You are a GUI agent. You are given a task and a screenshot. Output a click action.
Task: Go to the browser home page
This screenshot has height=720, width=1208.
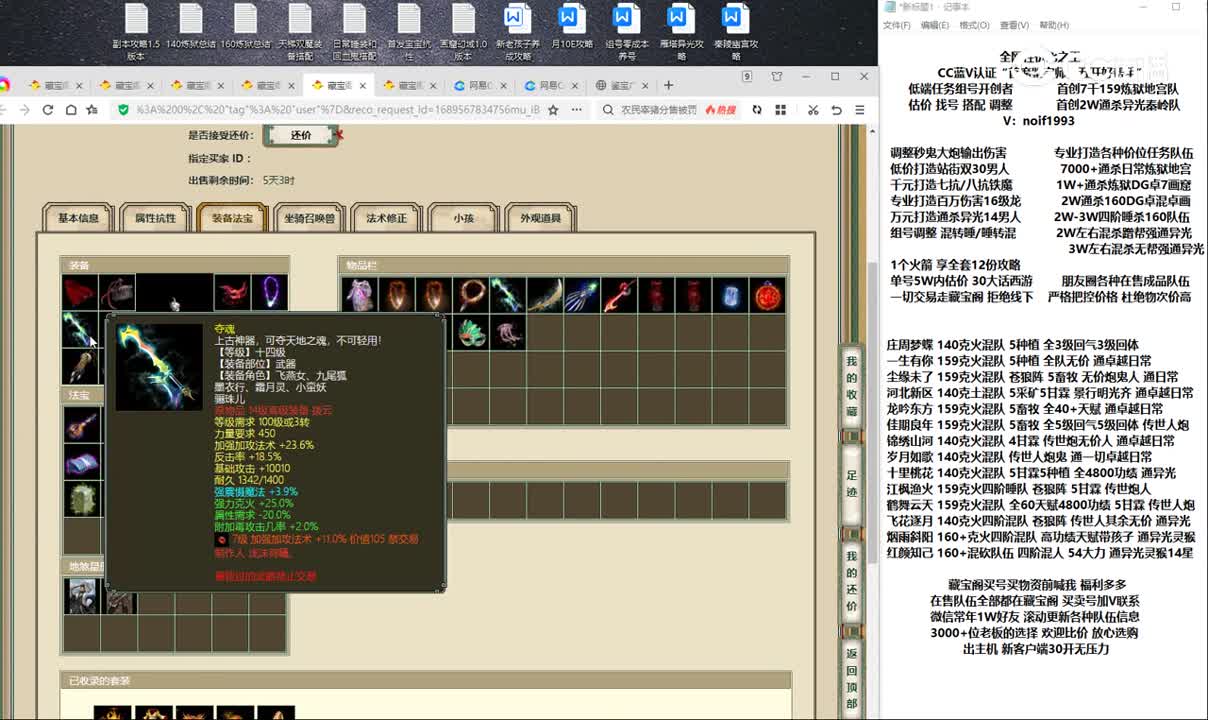pyautogui.click(x=70, y=110)
